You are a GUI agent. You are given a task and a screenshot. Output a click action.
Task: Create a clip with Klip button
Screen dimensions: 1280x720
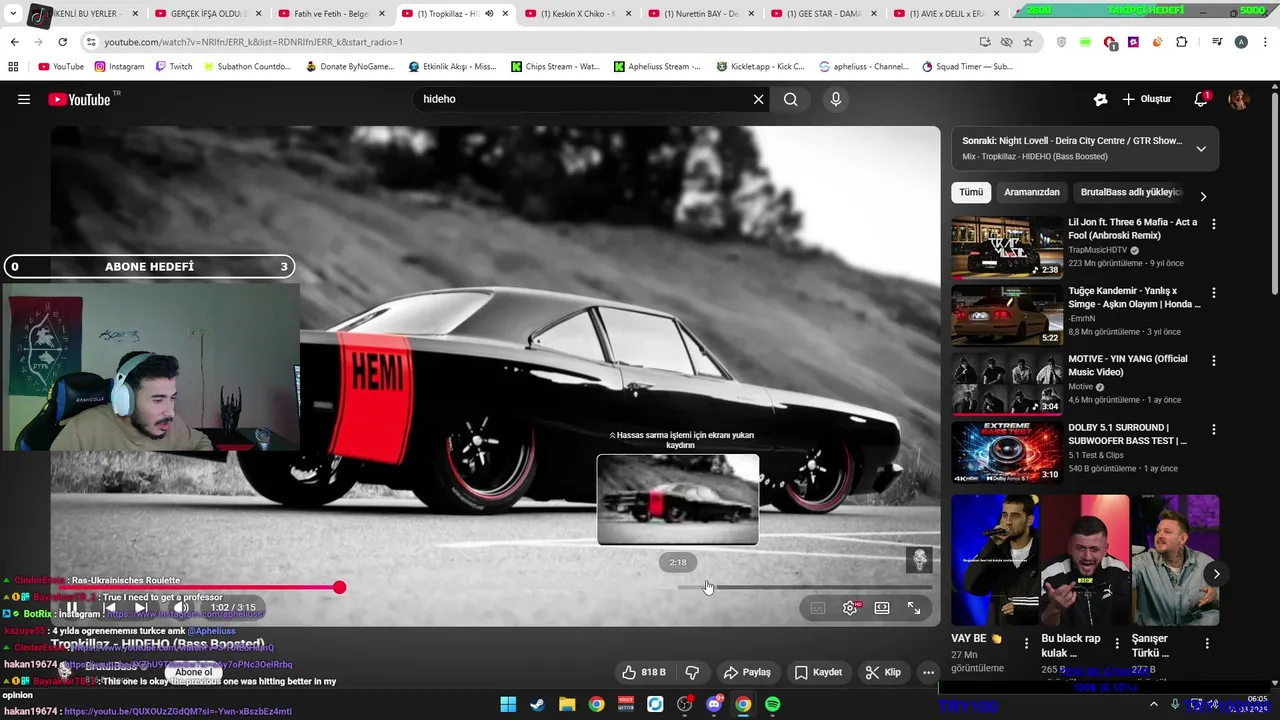[x=883, y=672]
